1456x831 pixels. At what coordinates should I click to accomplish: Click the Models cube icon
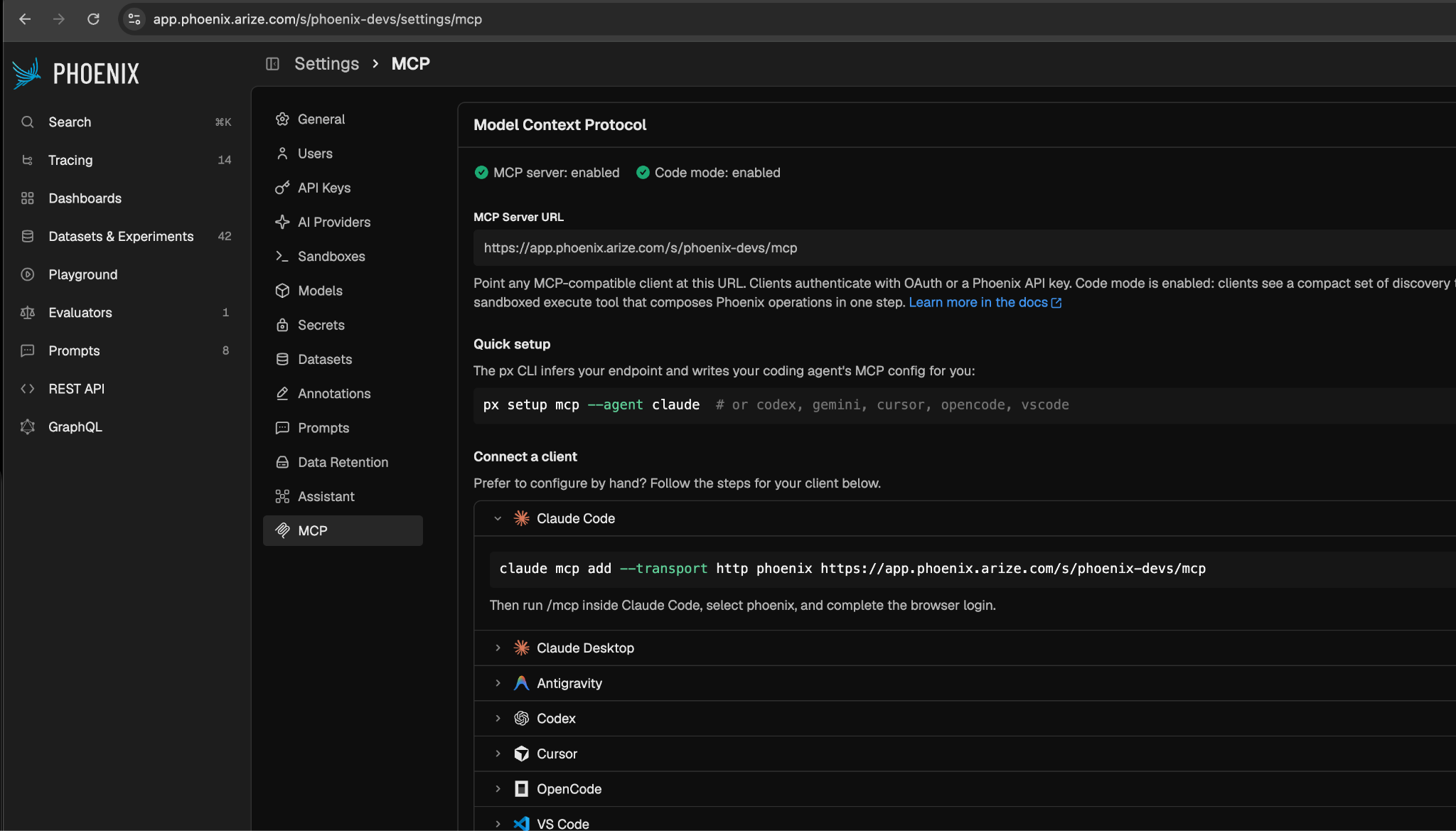(x=282, y=291)
